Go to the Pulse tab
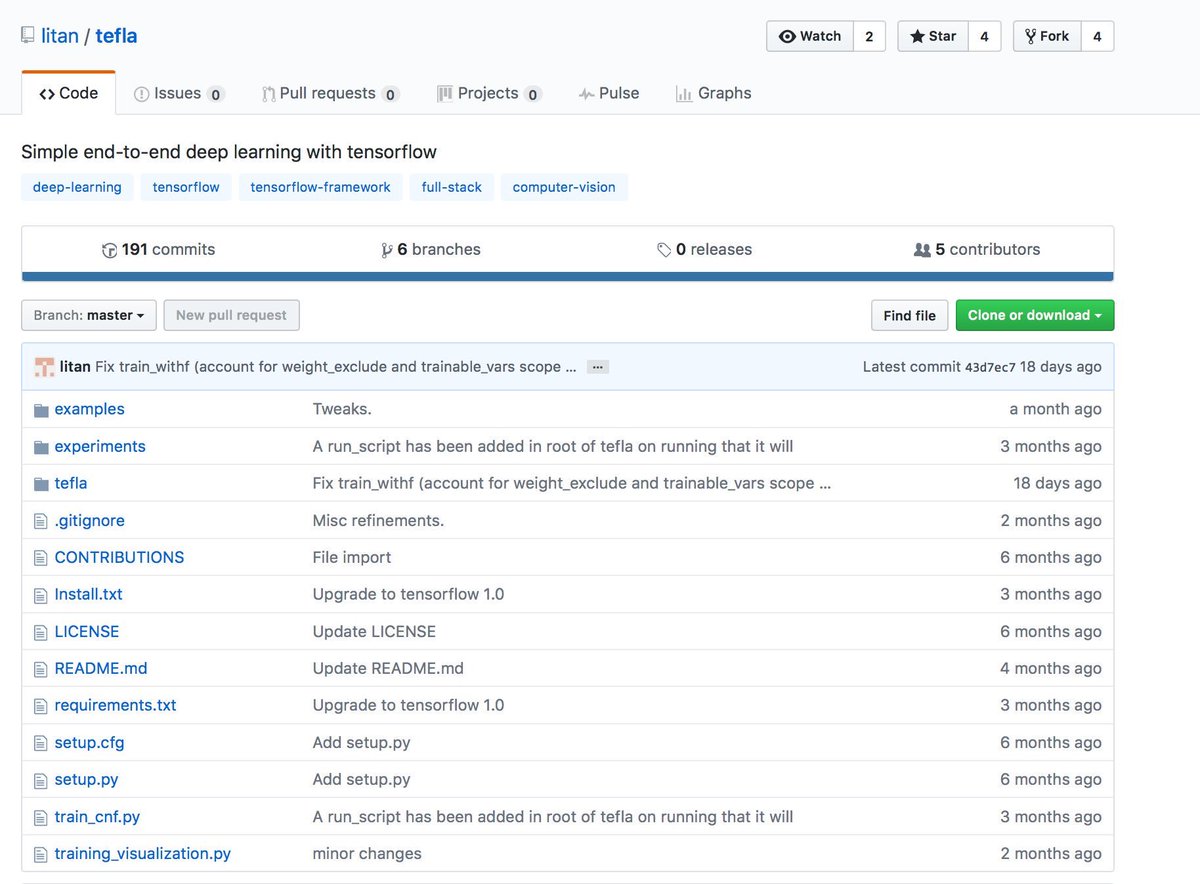Screen dimensions: 1200x884 tap(609, 93)
